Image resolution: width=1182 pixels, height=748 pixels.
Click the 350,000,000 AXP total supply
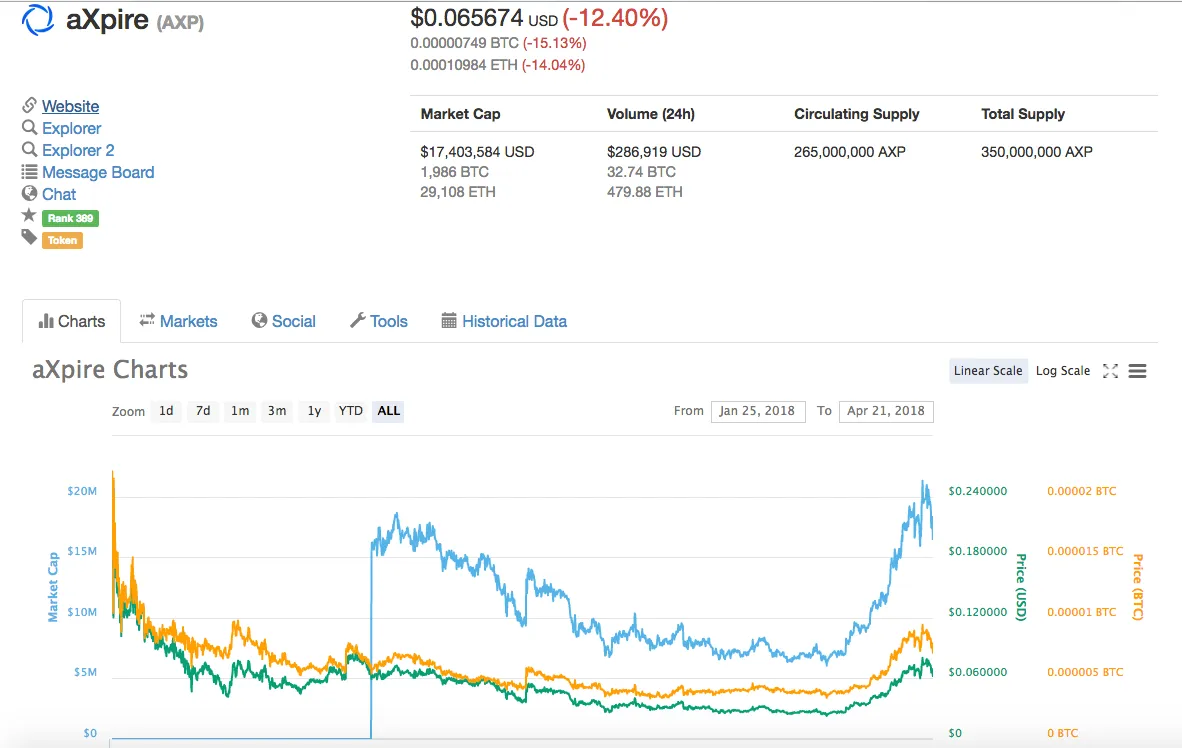point(1037,152)
